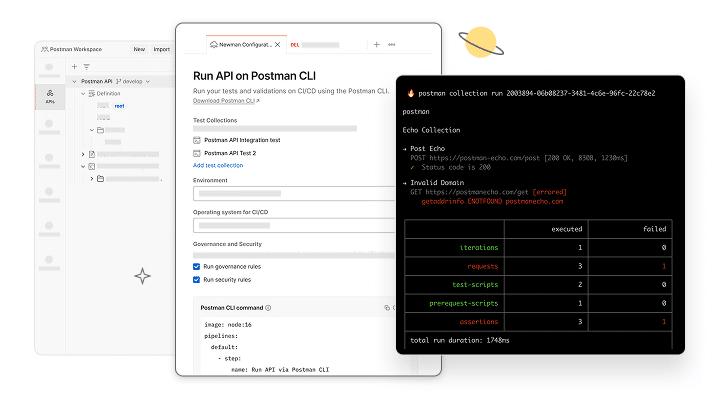Click 'total run duration: 1748ms' in terminal
The width and height of the screenshot is (720, 401).
pyautogui.click(x=460, y=340)
